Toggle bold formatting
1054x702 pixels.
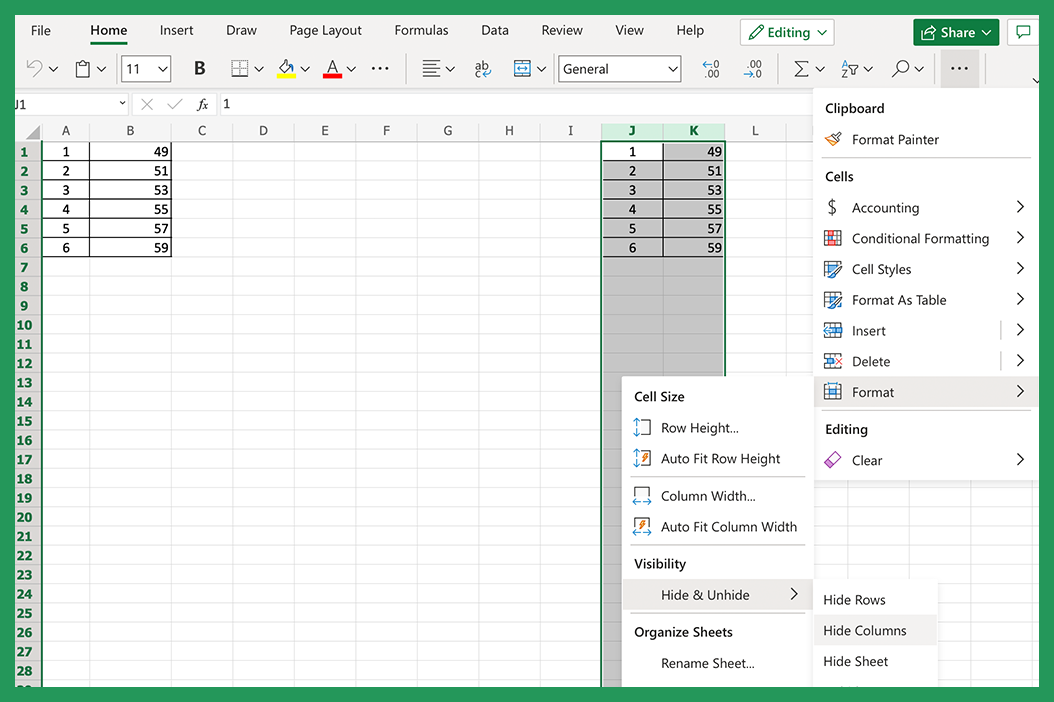pyautogui.click(x=199, y=68)
